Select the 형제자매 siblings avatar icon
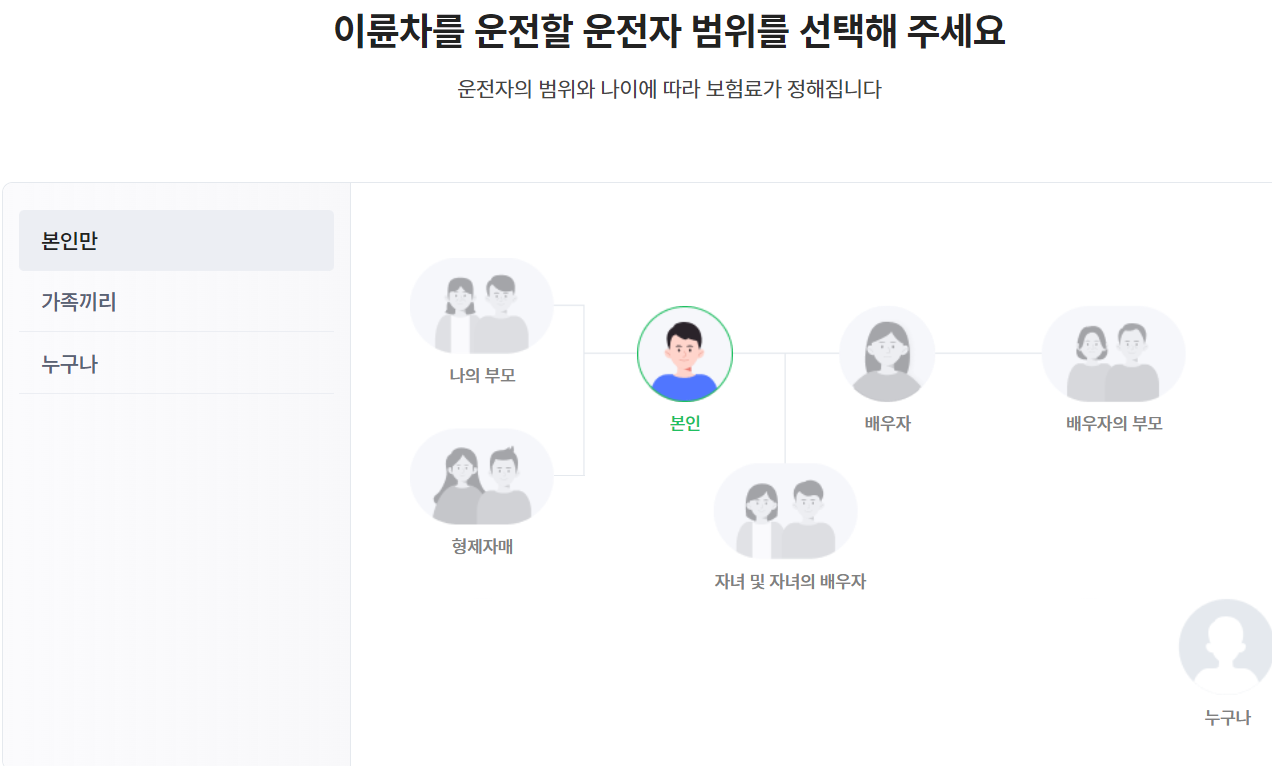 [482, 477]
